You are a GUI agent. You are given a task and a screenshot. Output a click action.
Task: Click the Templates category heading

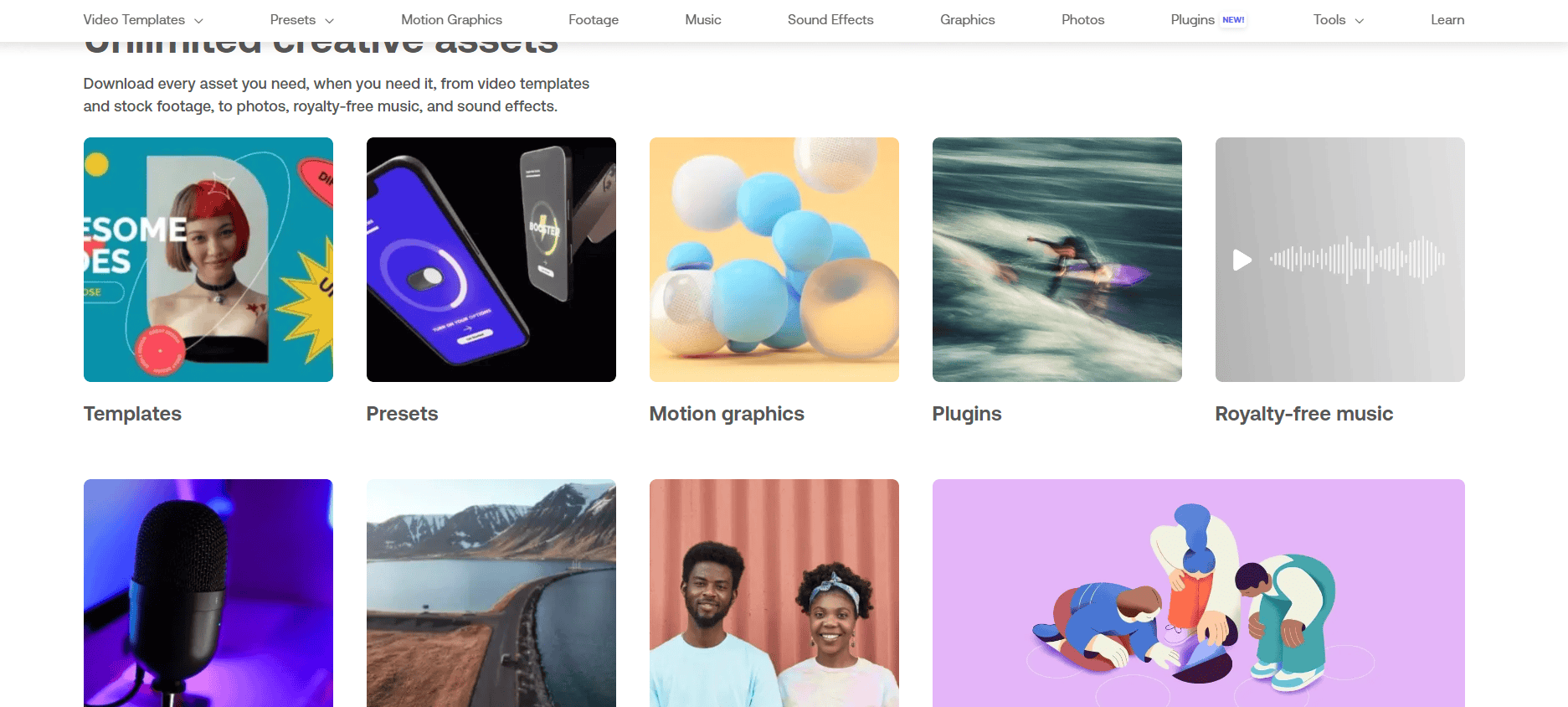[x=132, y=414]
